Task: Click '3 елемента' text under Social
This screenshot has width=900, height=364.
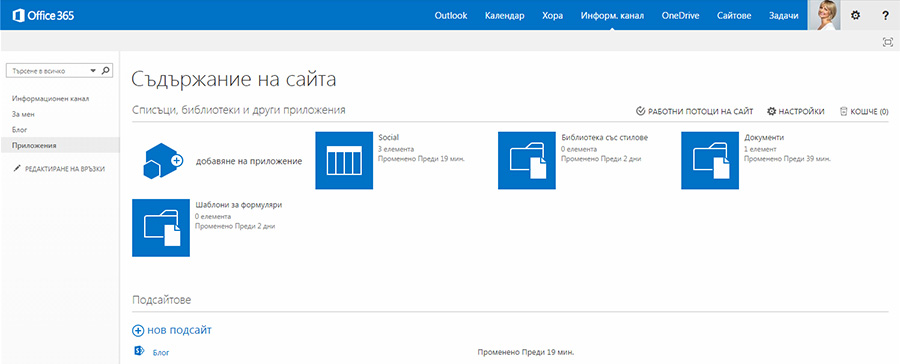Action: [395, 149]
